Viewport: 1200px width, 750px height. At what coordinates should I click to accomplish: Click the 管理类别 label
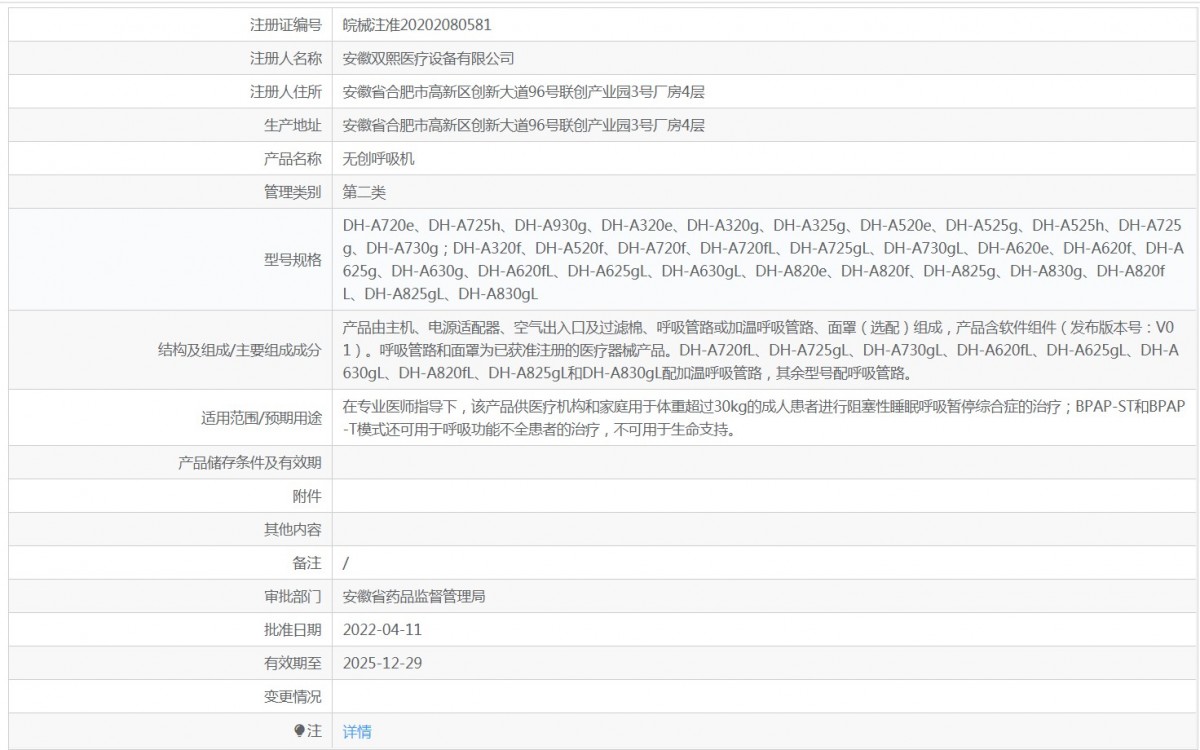coord(292,192)
